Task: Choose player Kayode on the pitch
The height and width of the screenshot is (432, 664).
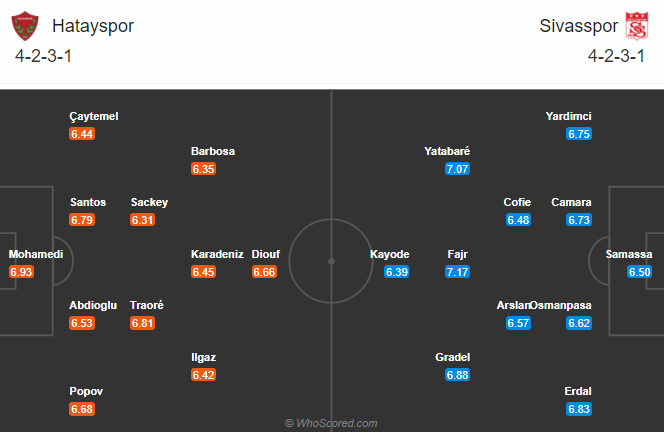Action: tap(390, 254)
